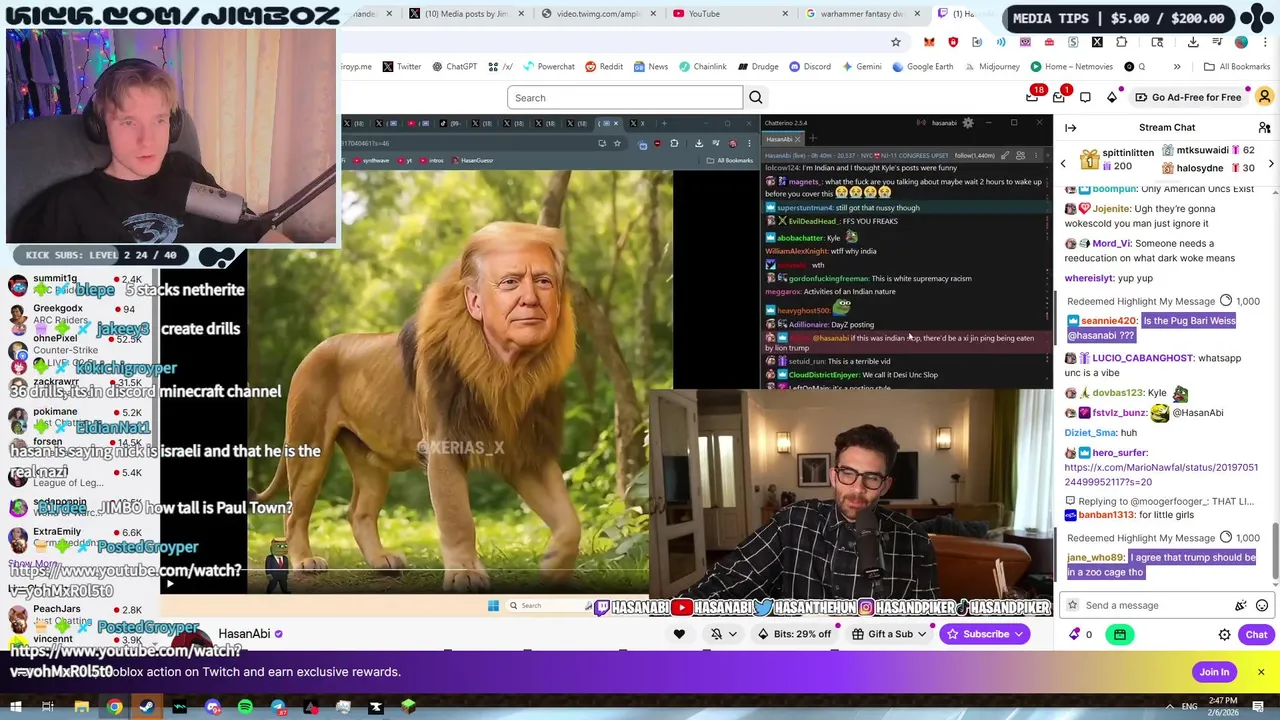
Task: Show more bookmarks with the double chevron
Action: (1177, 67)
